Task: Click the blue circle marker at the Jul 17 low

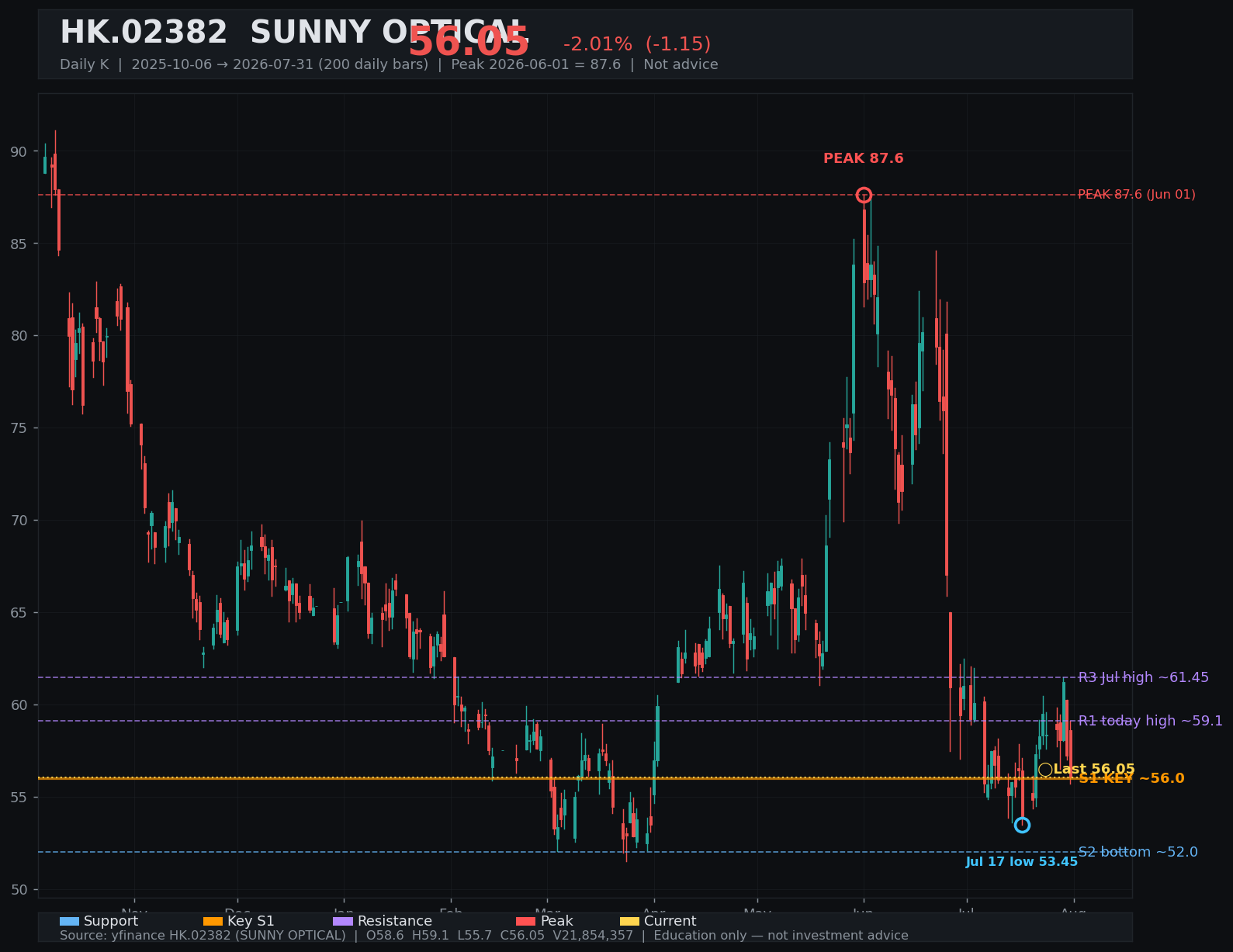Action: pos(1022,825)
